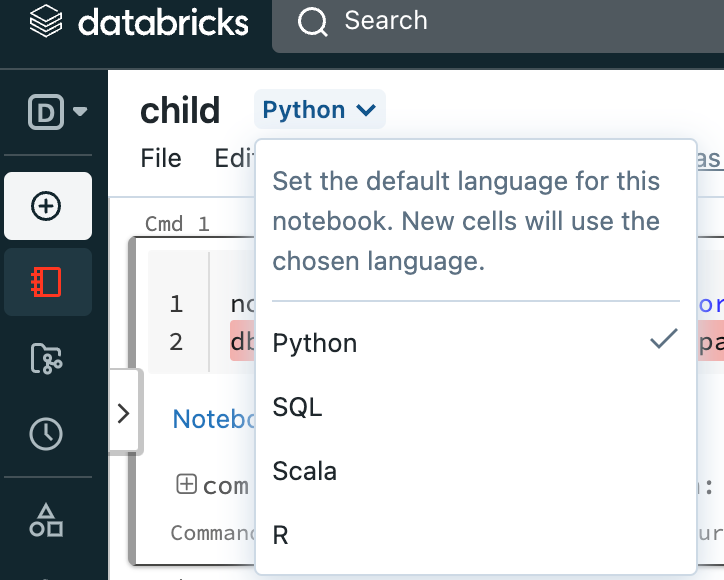This screenshot has width=724, height=580.
Task: Expand the sidebar with the arrow handle
Action: (x=124, y=413)
